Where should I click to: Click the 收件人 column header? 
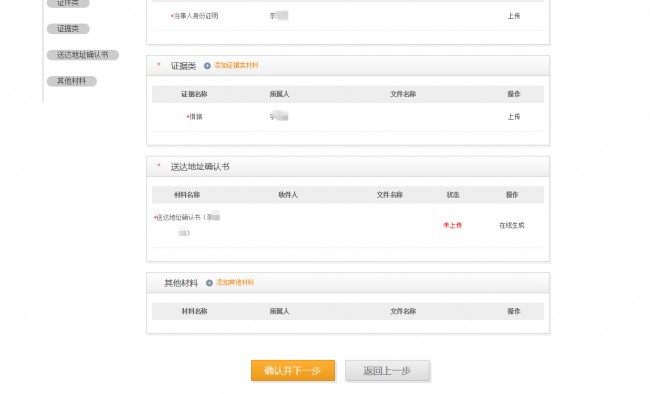(288, 195)
